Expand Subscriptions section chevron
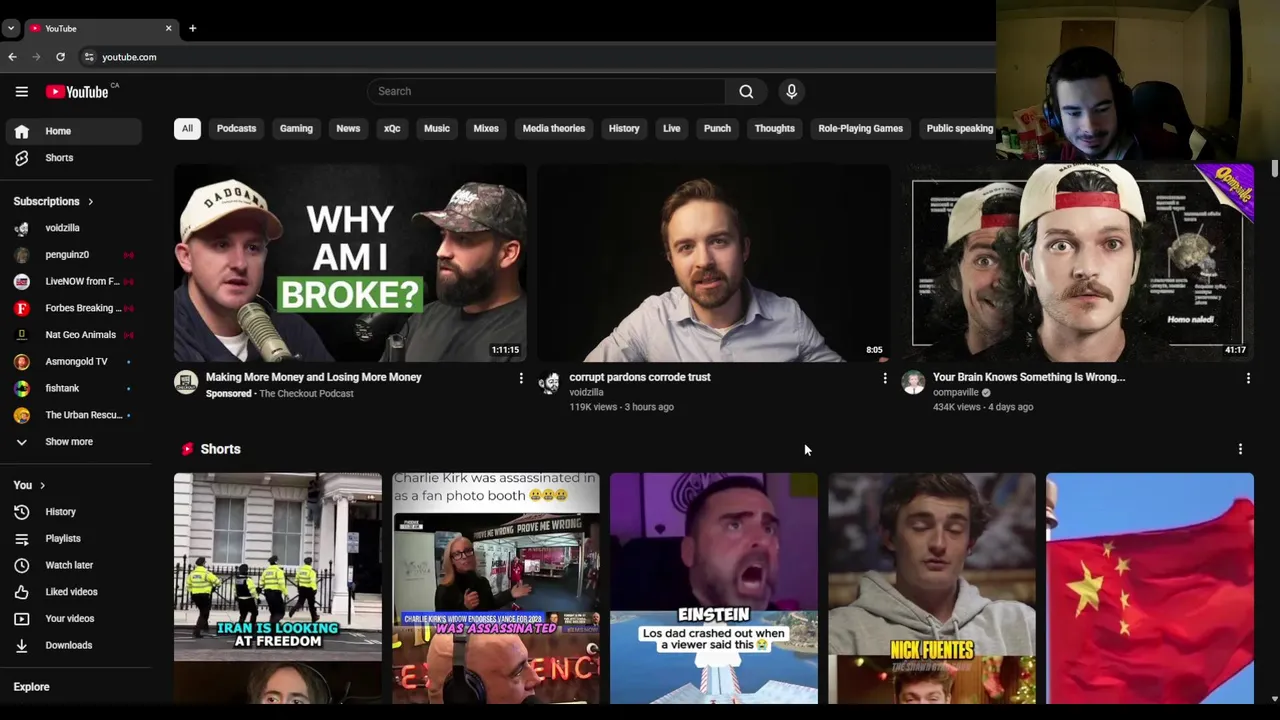 pos(90,202)
